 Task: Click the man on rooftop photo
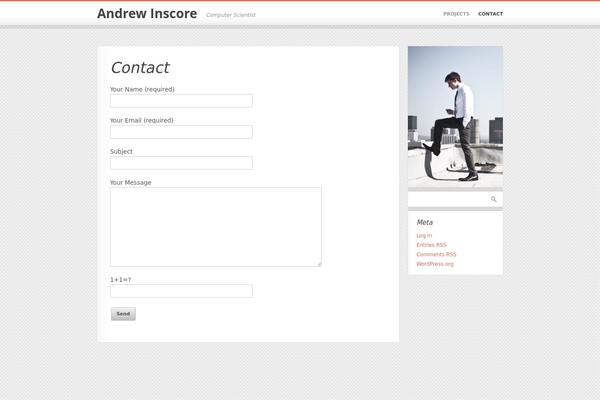455,117
